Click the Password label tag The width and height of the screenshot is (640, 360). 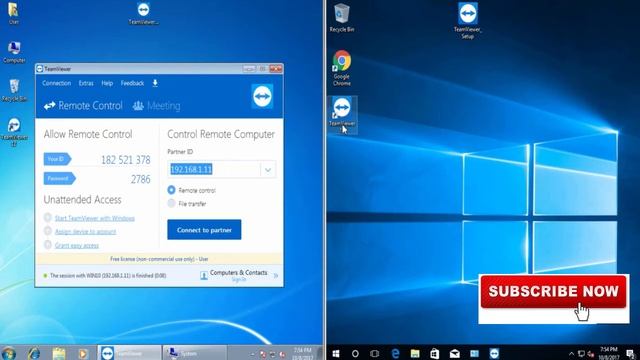[60, 178]
